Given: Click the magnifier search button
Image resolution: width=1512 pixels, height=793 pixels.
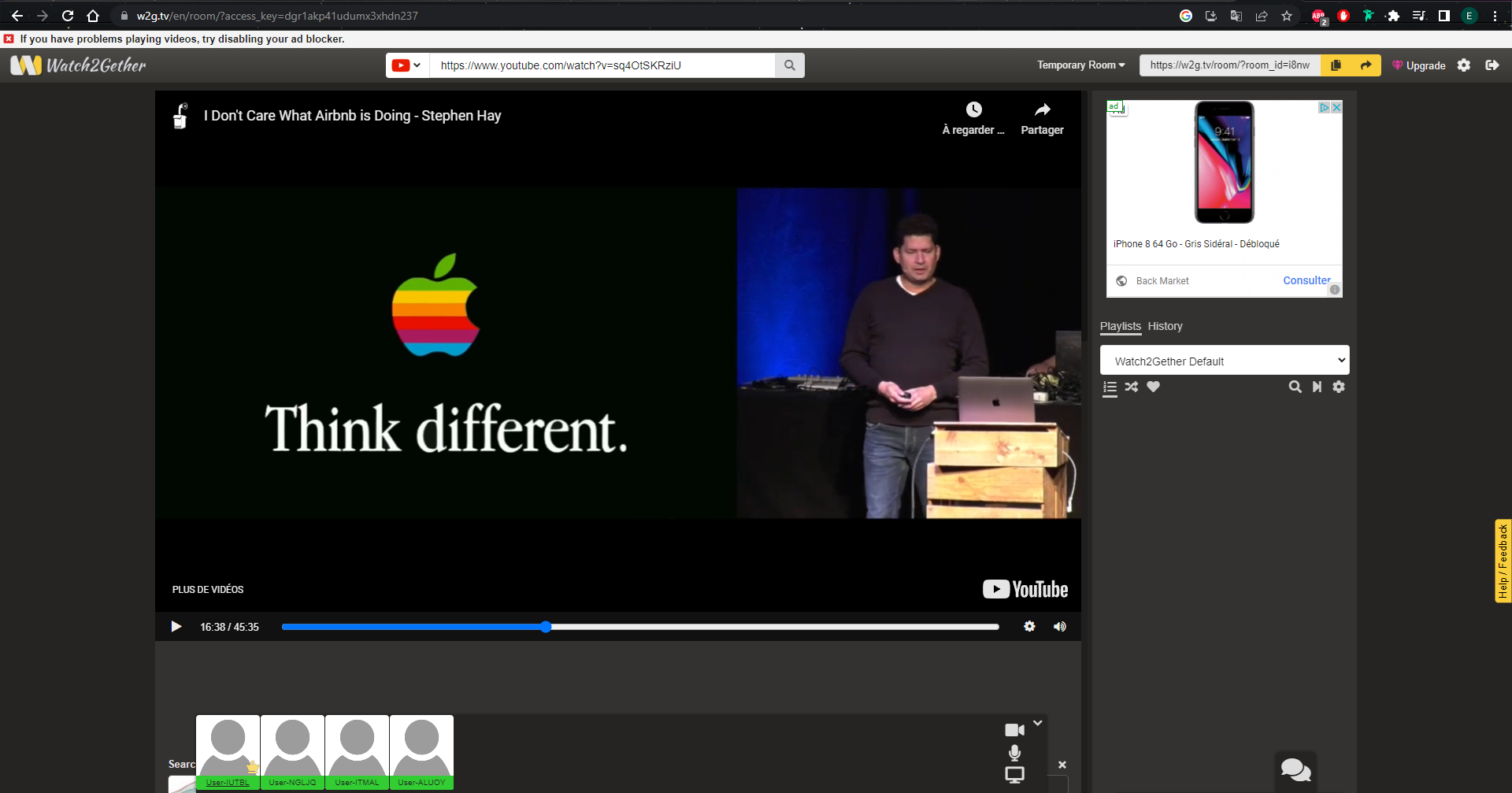Looking at the screenshot, I should [x=790, y=65].
